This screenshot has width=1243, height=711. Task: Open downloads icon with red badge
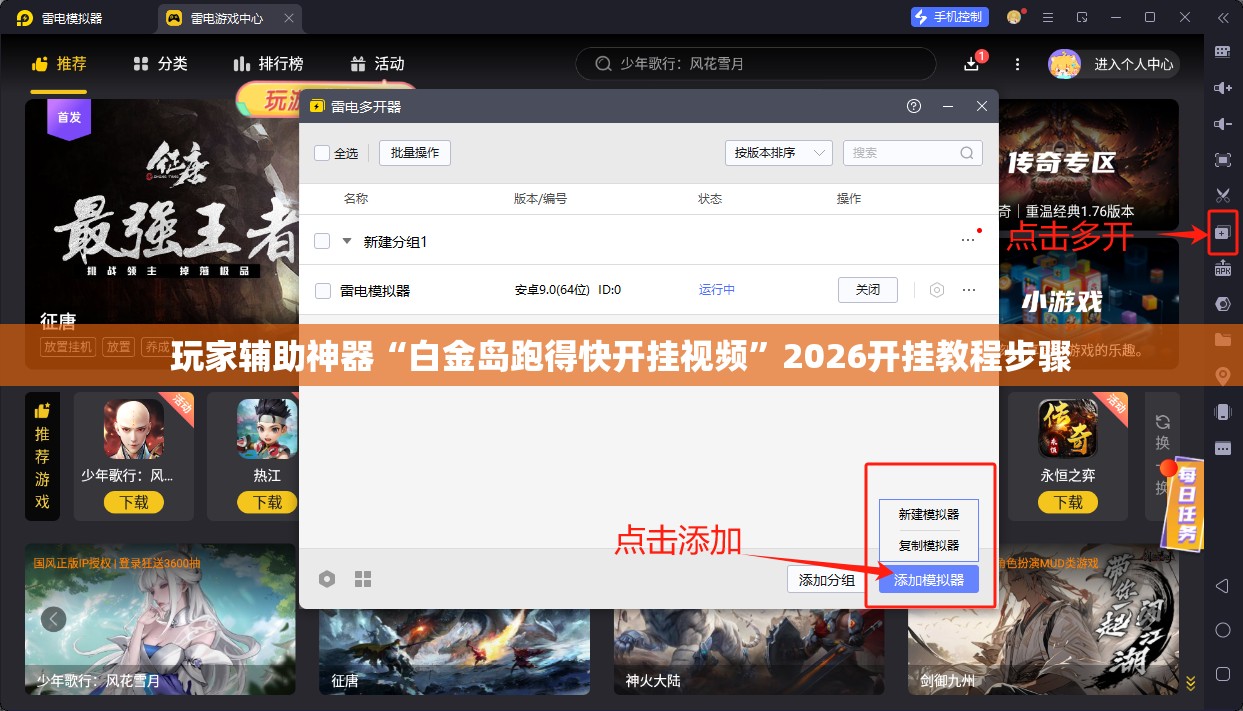pyautogui.click(x=972, y=64)
